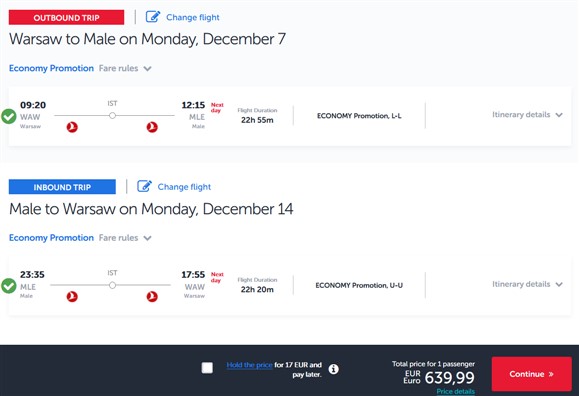Click Turkish Airlines logo after WAW departure

point(72,127)
